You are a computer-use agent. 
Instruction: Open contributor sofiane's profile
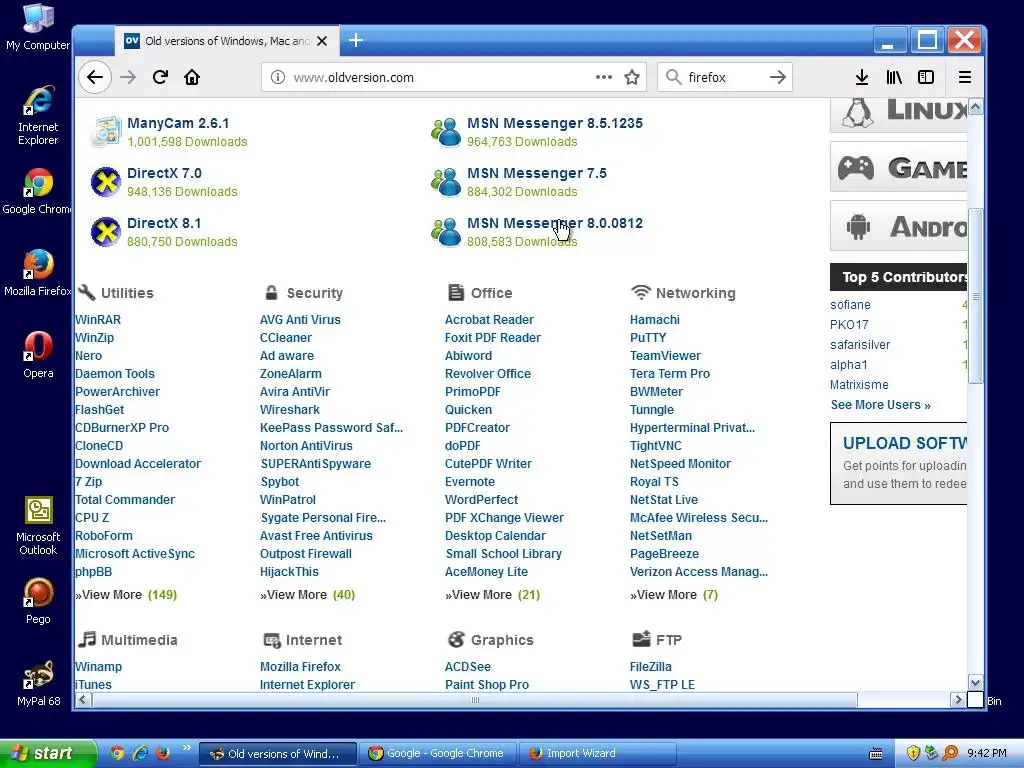point(850,304)
